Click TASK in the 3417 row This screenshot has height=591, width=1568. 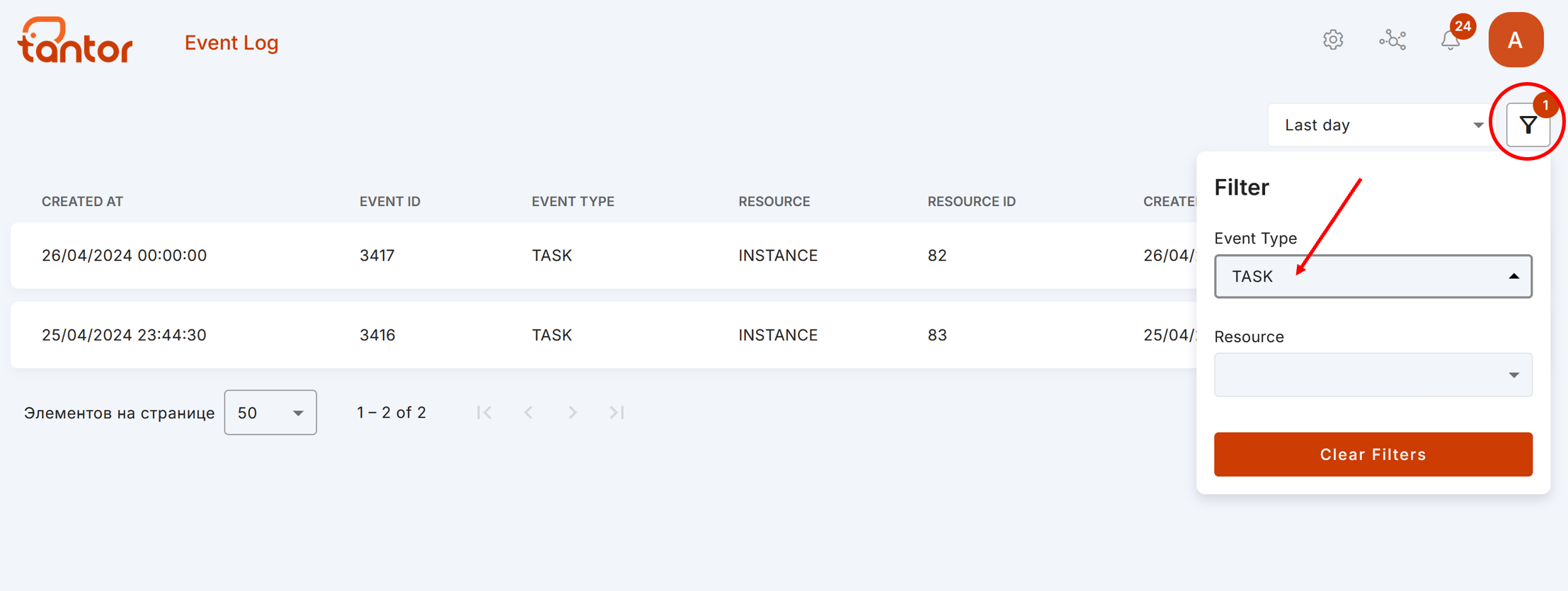551,256
